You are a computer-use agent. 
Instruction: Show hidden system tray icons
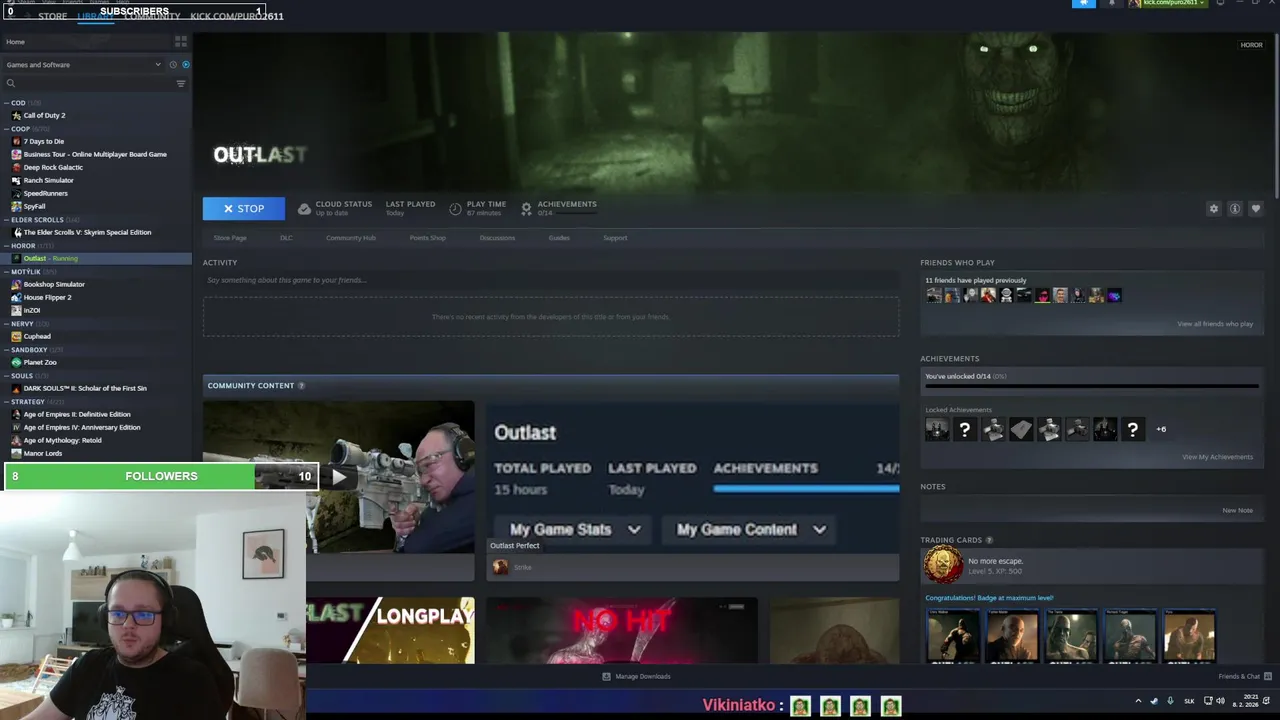tap(1138, 701)
